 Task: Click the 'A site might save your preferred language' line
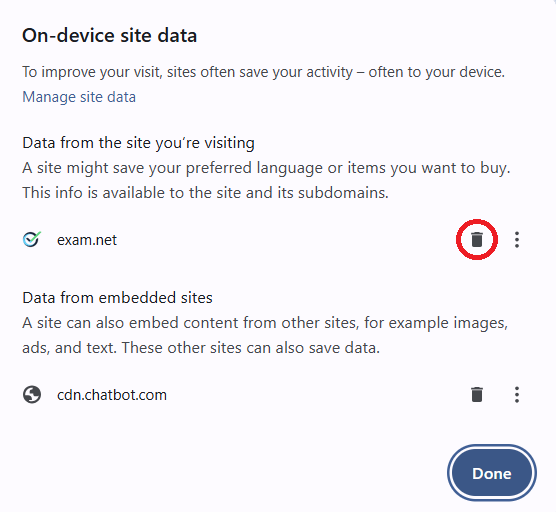pos(266,168)
